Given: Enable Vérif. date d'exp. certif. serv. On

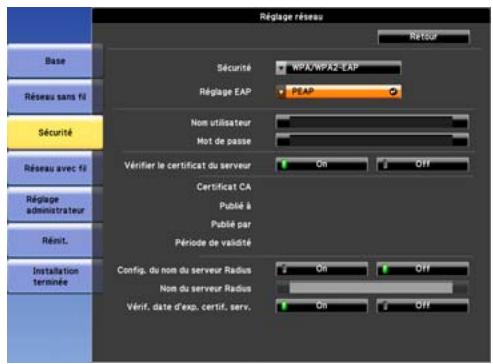Looking at the screenshot, I should 322,306.
